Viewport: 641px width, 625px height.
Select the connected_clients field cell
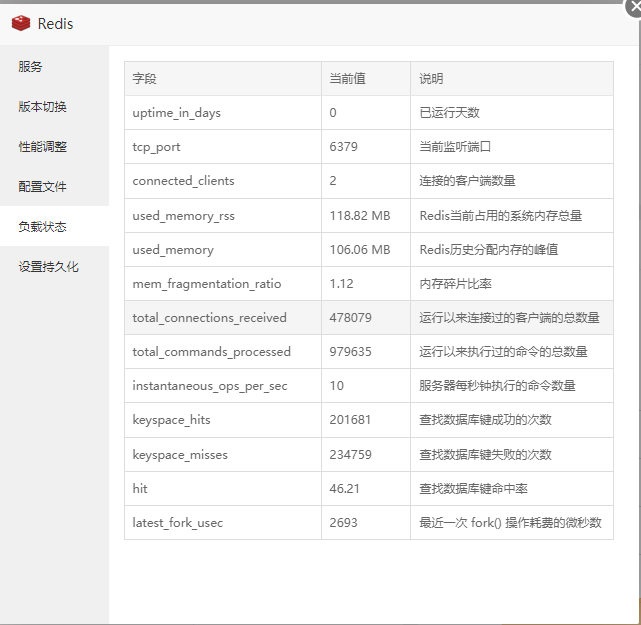pos(223,181)
